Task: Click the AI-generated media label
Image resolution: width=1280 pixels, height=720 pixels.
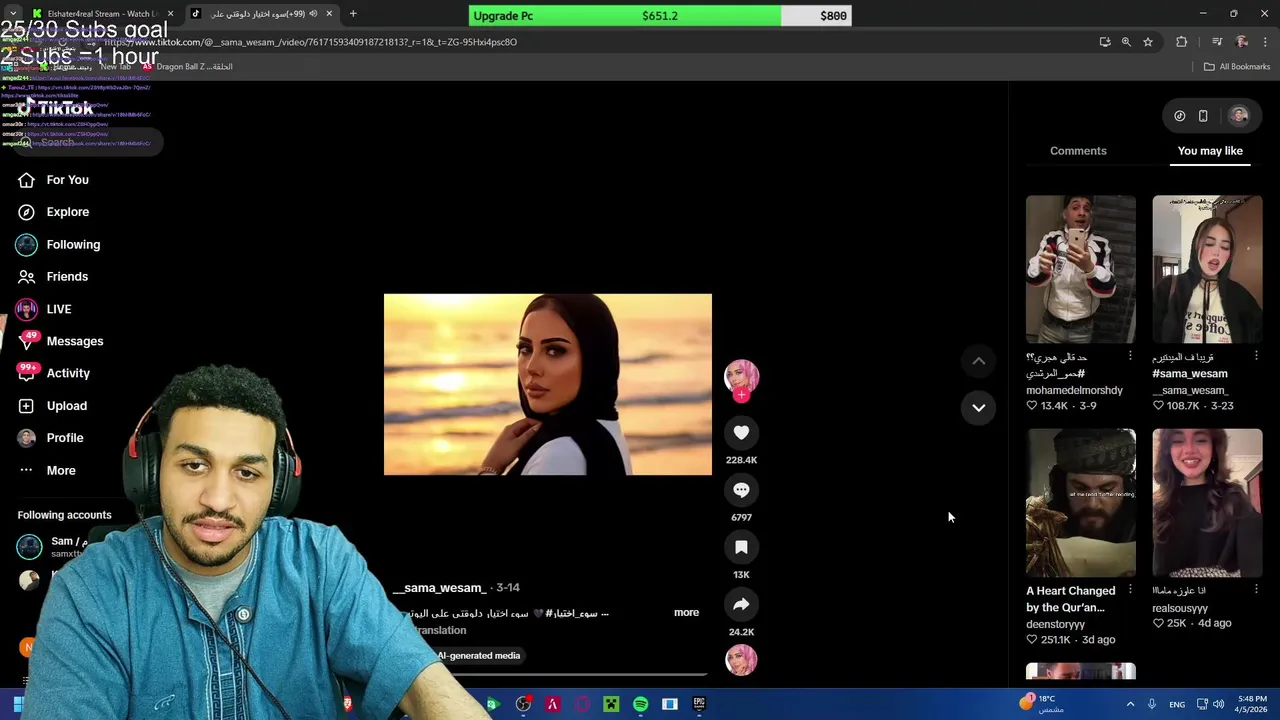Action: click(478, 656)
